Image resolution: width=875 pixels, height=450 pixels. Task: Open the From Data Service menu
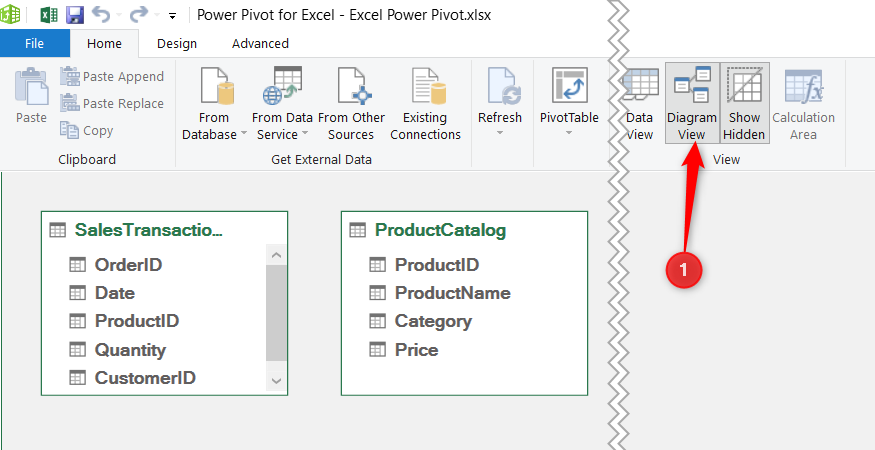(x=282, y=104)
